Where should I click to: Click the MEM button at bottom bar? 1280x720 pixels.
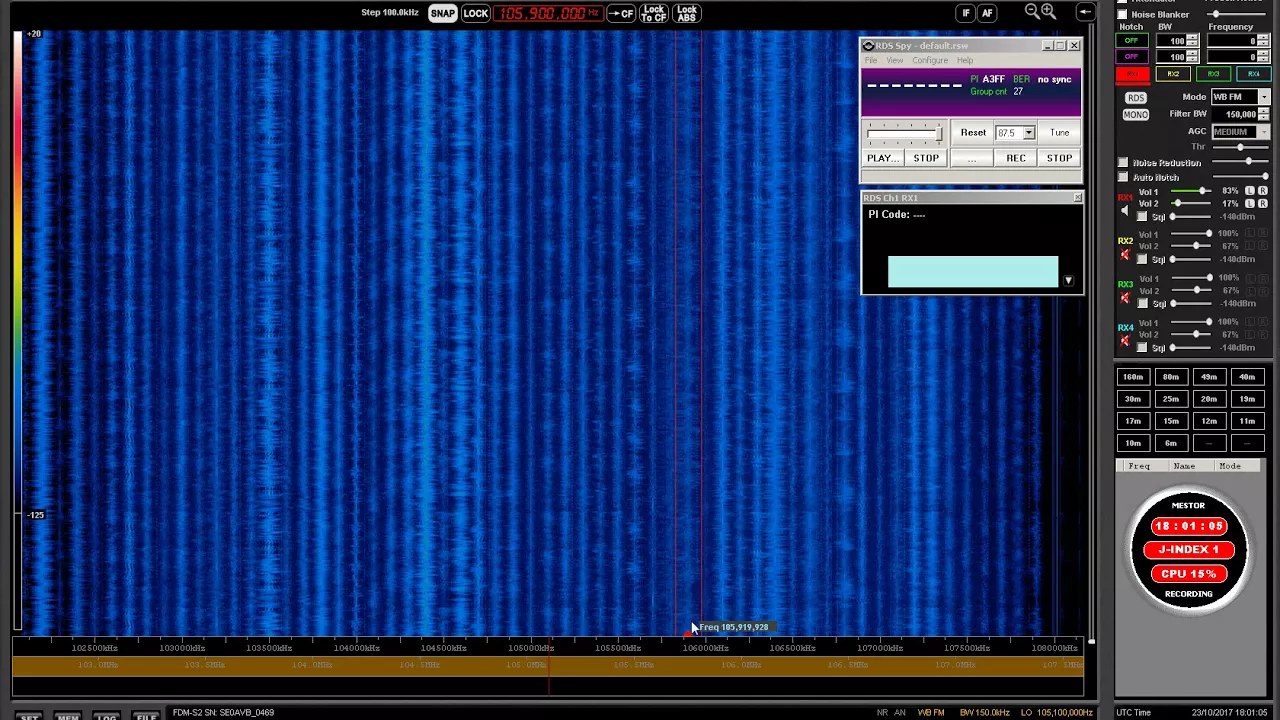tap(67, 716)
